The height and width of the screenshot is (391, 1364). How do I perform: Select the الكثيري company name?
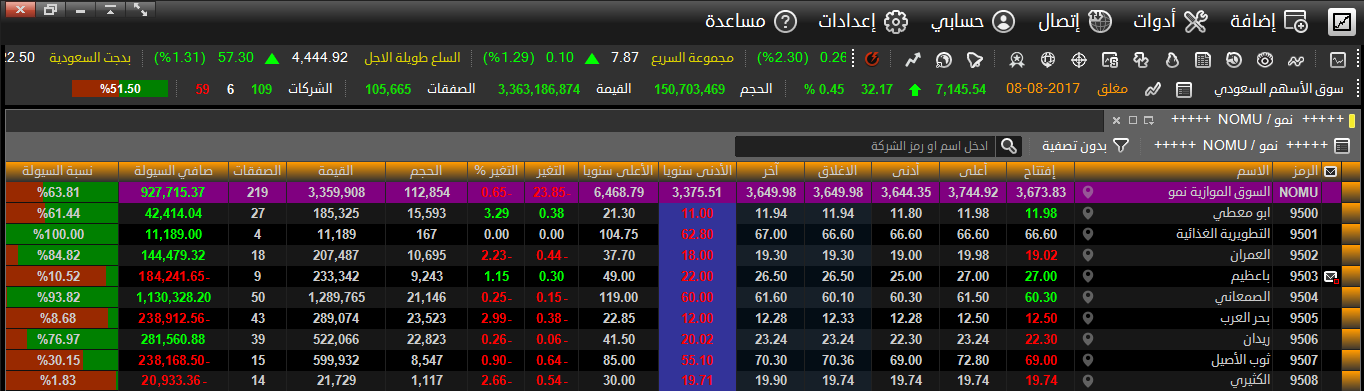click(x=1250, y=381)
